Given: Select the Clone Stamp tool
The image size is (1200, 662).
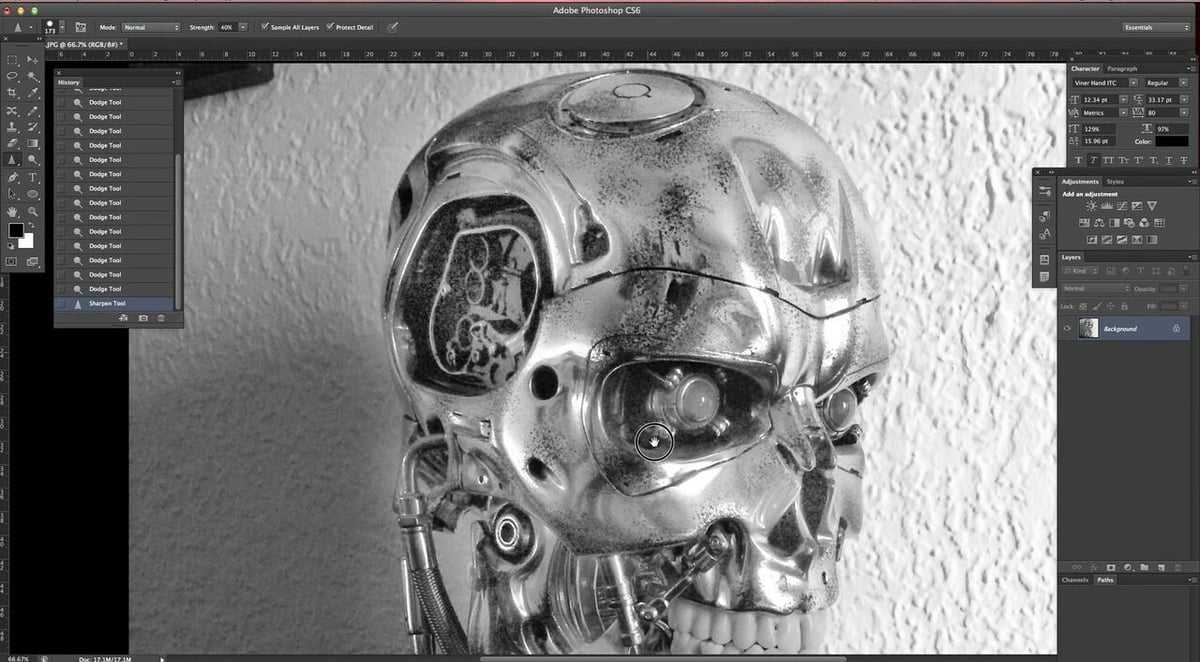Looking at the screenshot, I should [13, 127].
